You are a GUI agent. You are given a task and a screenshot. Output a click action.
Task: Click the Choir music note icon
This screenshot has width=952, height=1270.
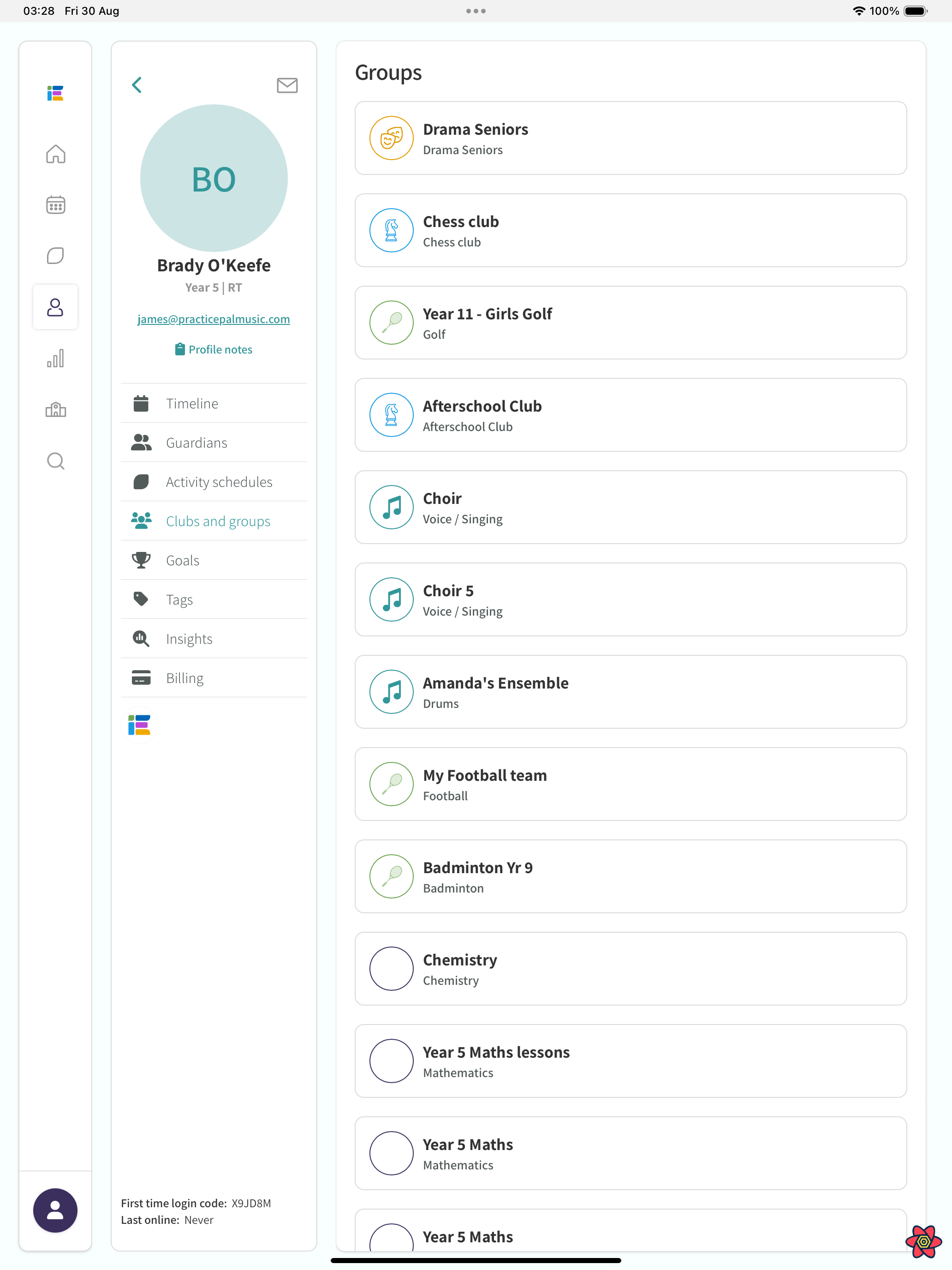(391, 508)
